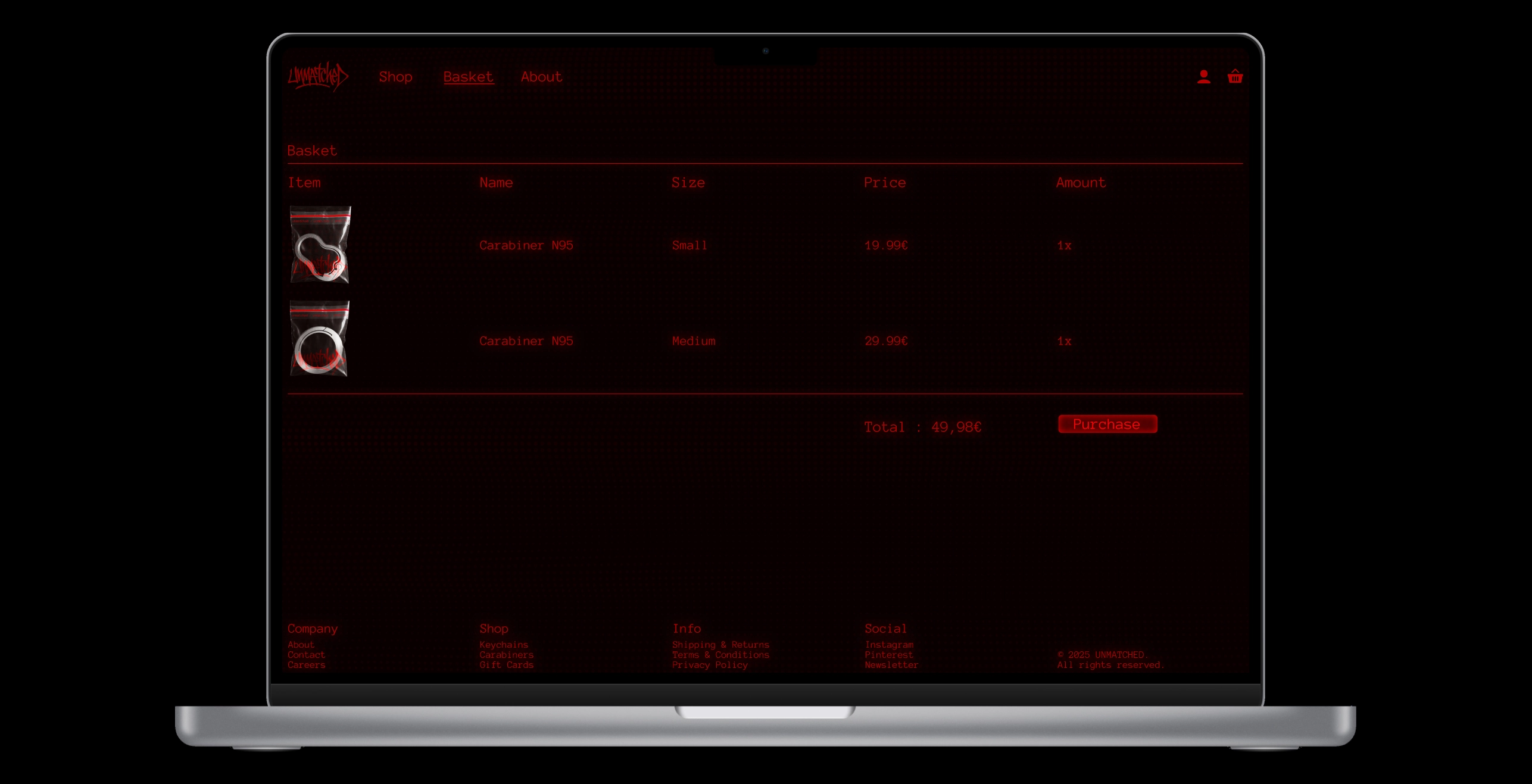Visit the Keychains shop link
The image size is (1532, 784).
coord(503,644)
